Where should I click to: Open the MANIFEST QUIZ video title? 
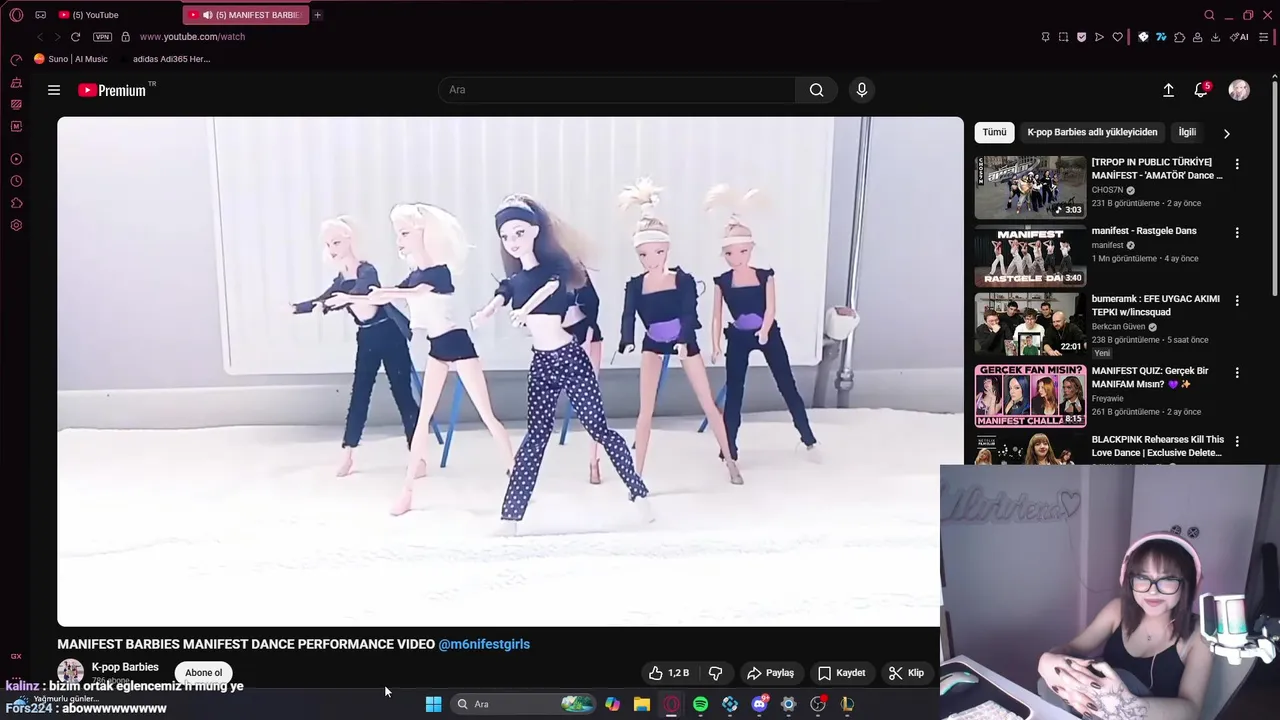coord(1152,377)
